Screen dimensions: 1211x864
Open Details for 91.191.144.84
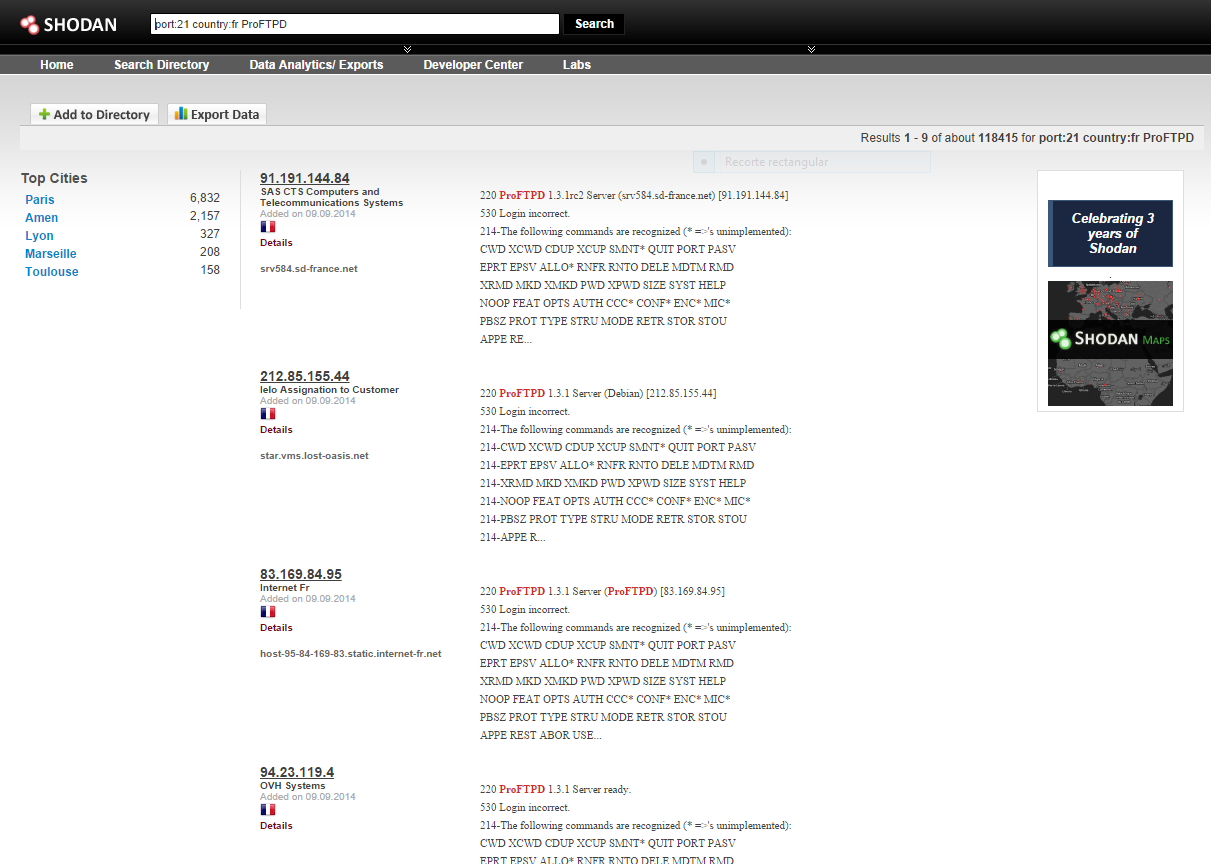pyautogui.click(x=276, y=243)
